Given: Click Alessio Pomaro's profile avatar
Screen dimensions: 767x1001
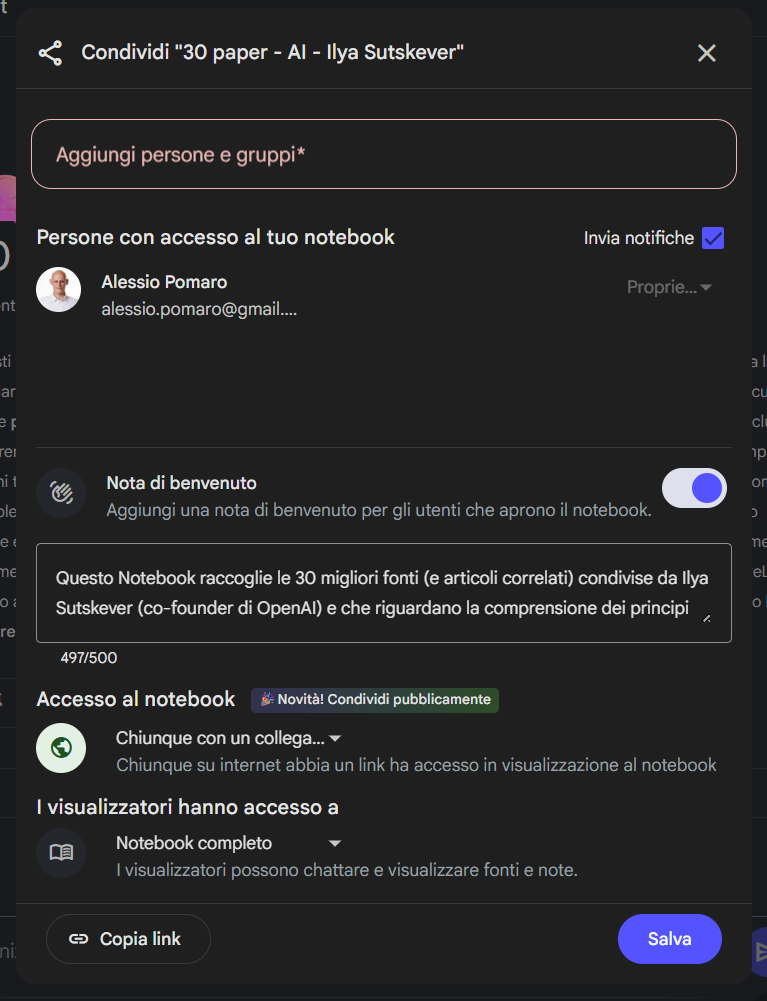Looking at the screenshot, I should (x=59, y=290).
